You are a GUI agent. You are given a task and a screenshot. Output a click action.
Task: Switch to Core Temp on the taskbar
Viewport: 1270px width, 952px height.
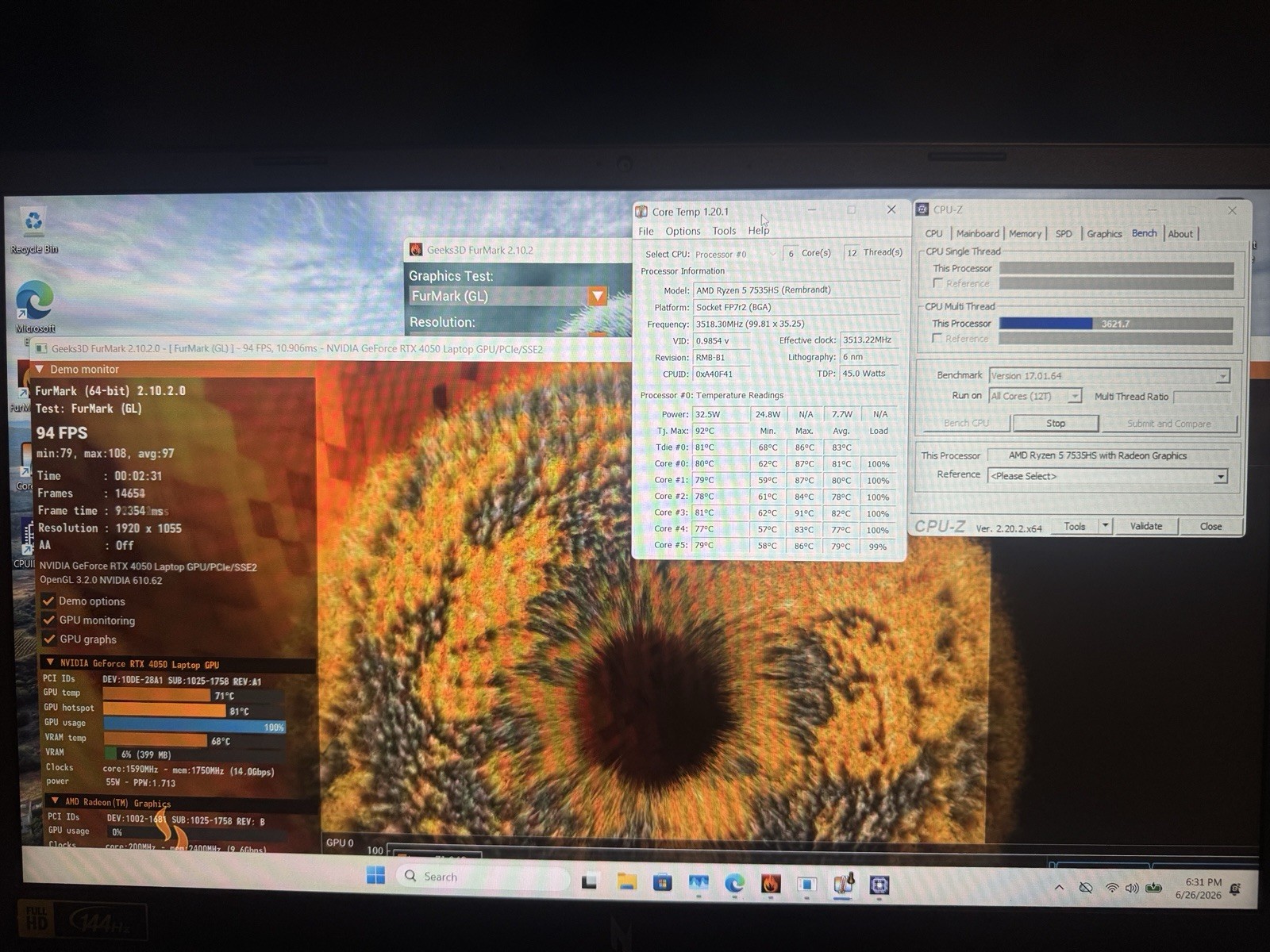coord(843,884)
